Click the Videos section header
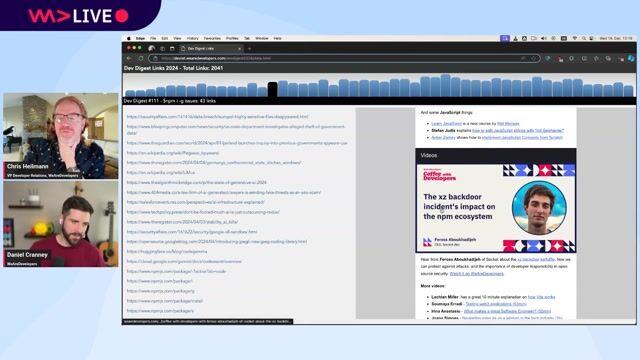This screenshot has height=360, width=640. (x=496, y=156)
